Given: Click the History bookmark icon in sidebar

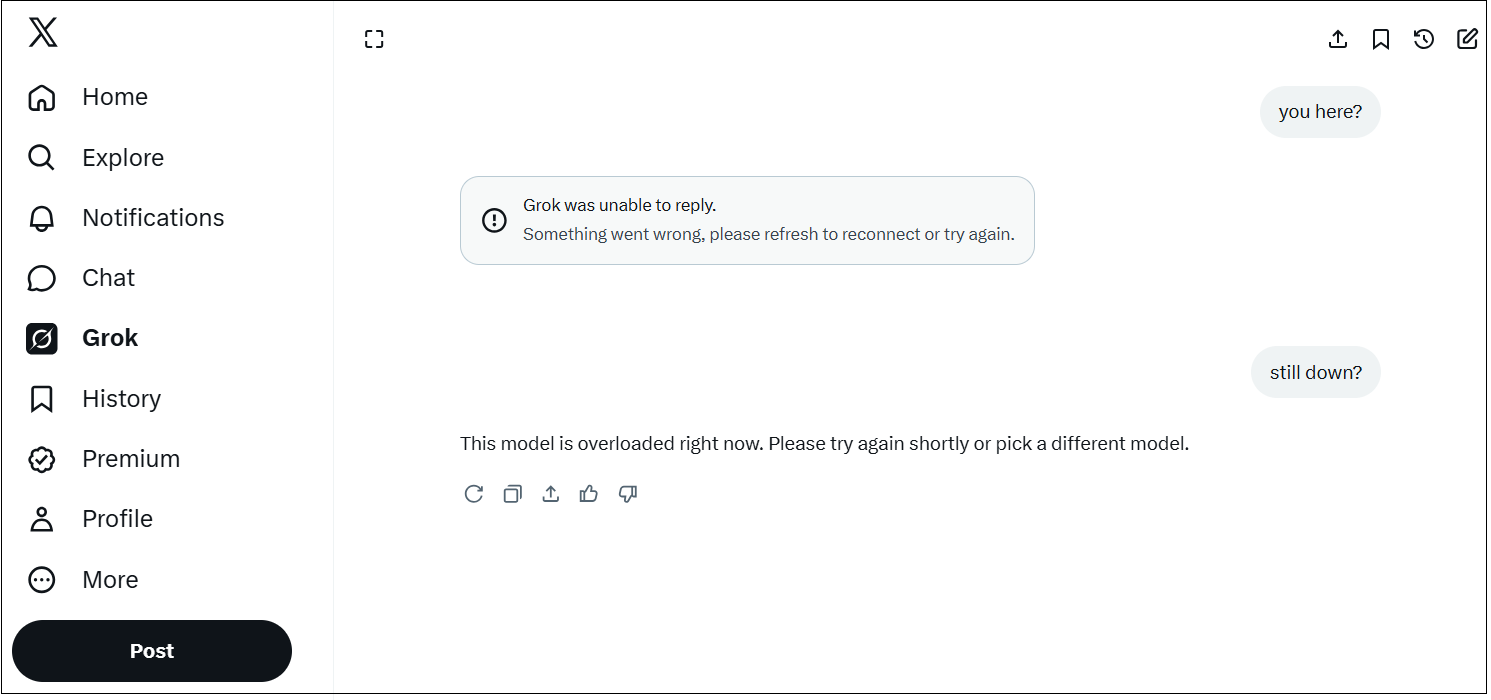Looking at the screenshot, I should (x=41, y=399).
